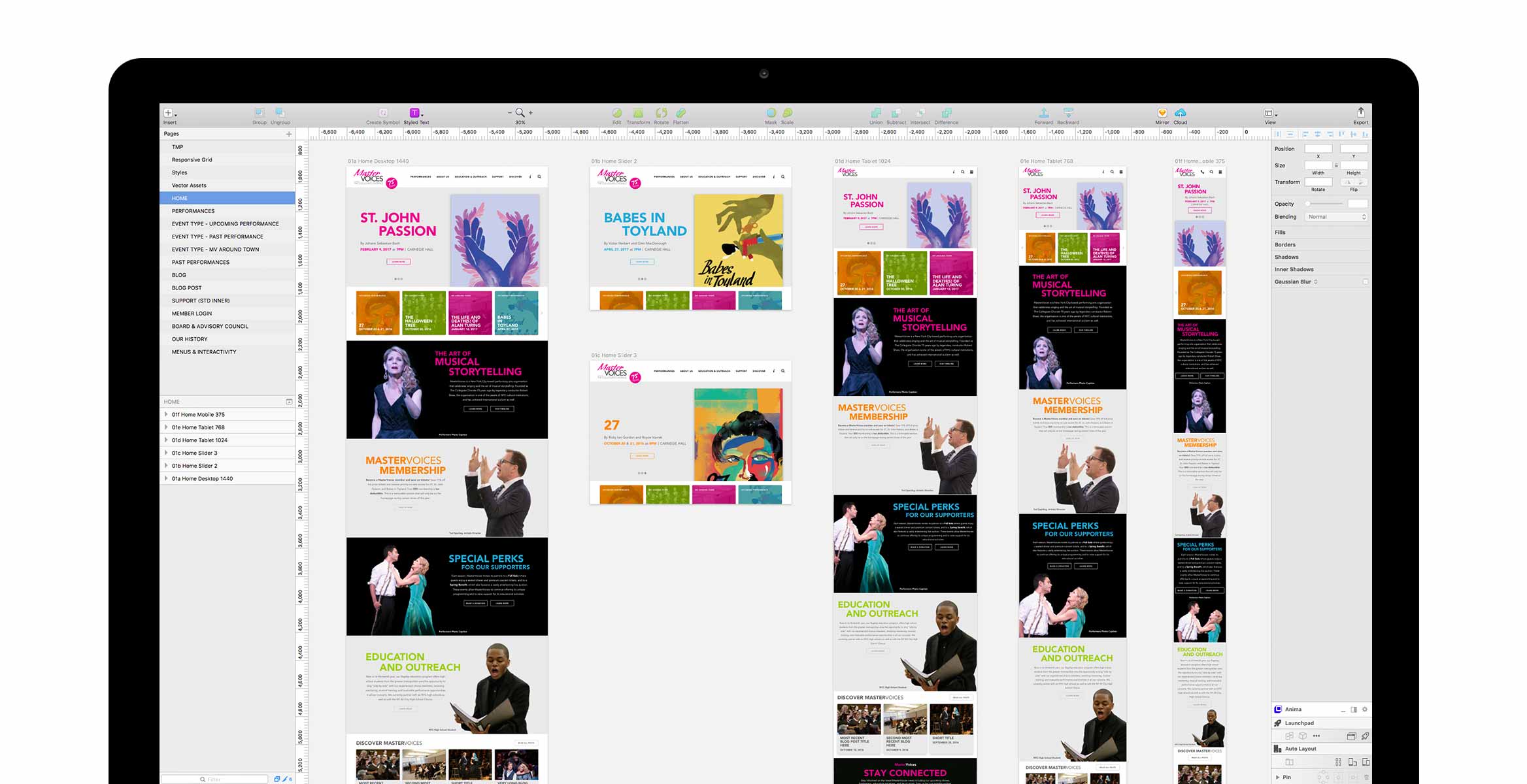
Task: Zoom in with the plus button
Action: click(x=530, y=113)
